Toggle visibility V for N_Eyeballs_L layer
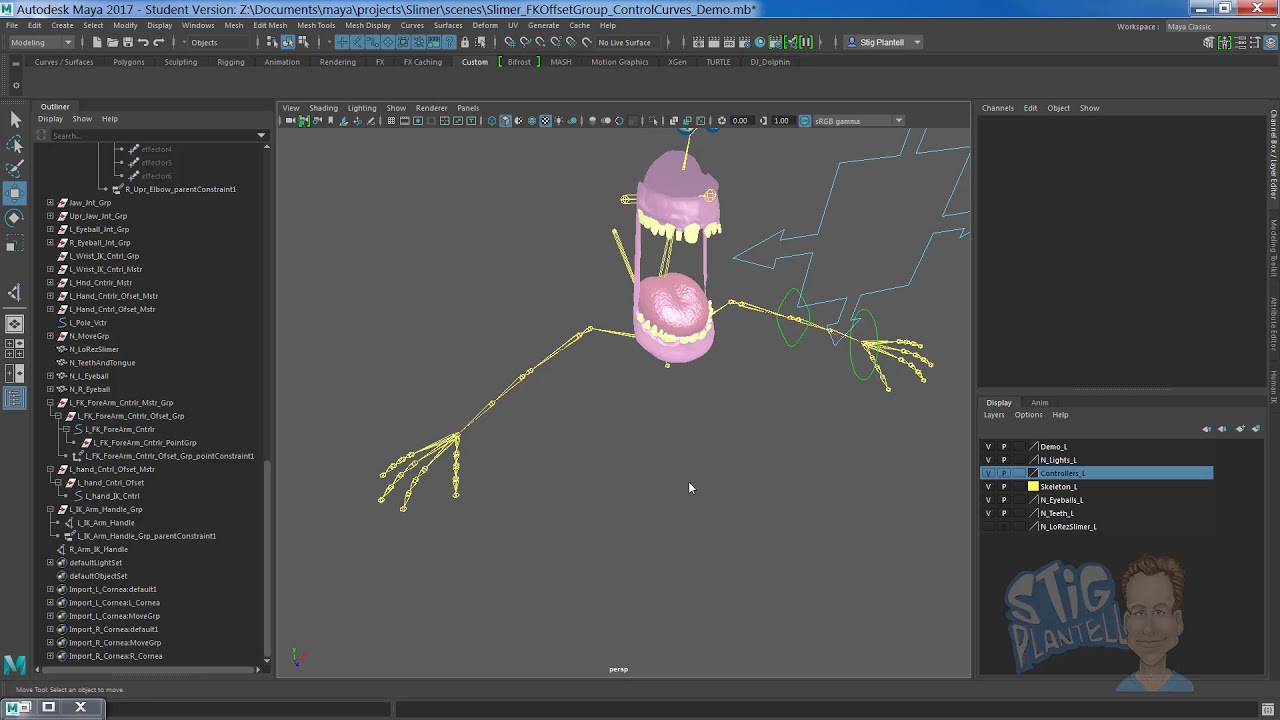Viewport: 1280px width, 720px height. (988, 500)
